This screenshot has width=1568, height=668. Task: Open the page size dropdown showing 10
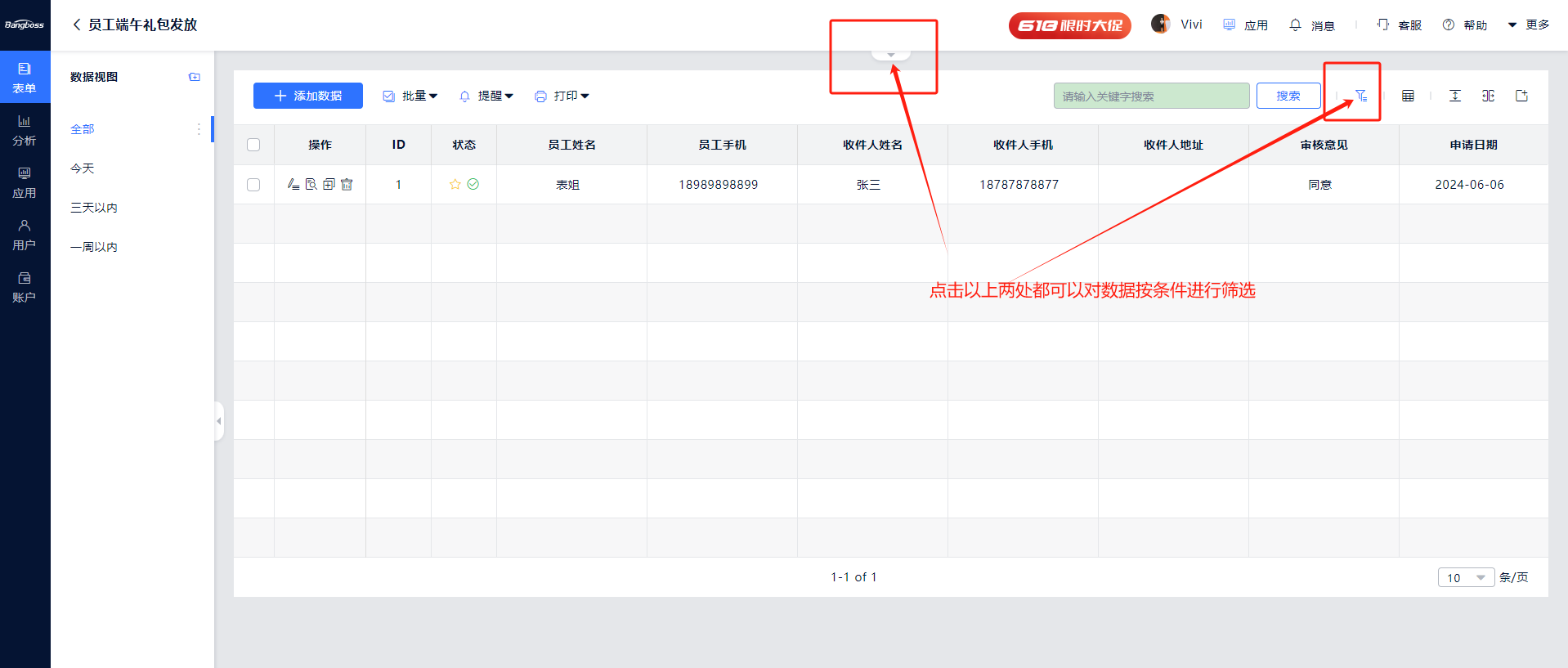coord(1465,577)
